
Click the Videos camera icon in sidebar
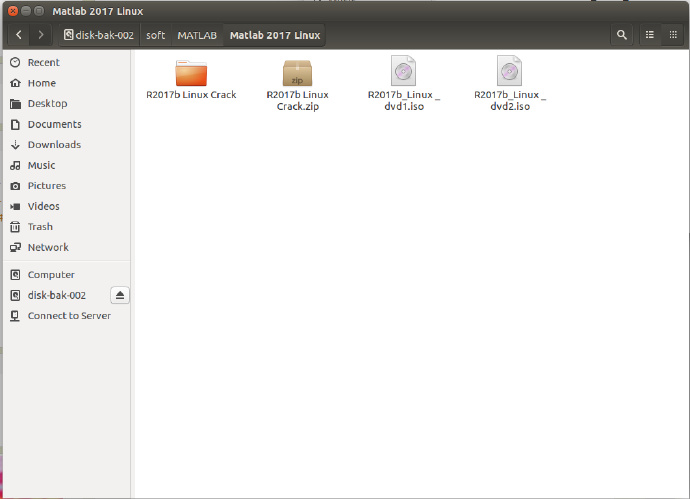[15, 206]
